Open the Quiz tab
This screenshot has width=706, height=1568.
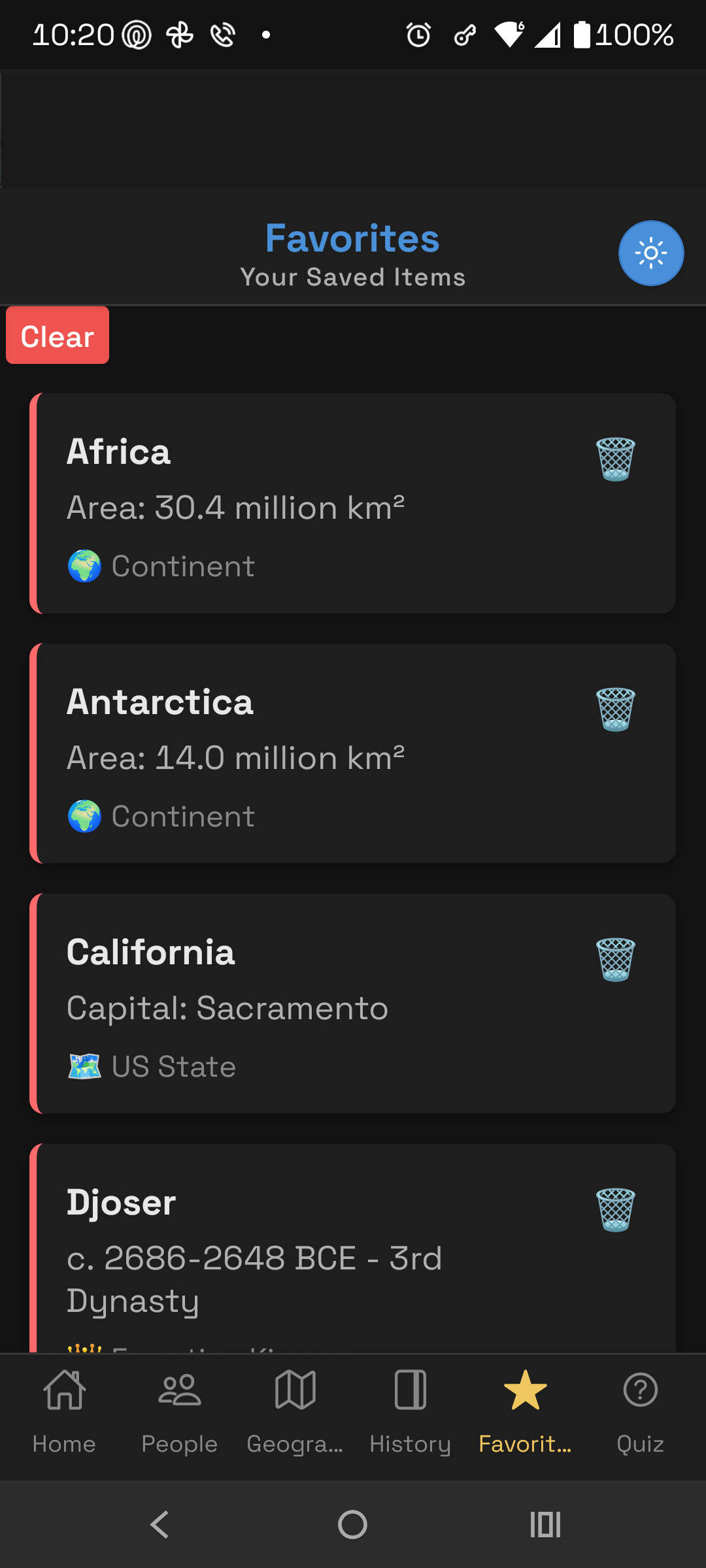640,1411
